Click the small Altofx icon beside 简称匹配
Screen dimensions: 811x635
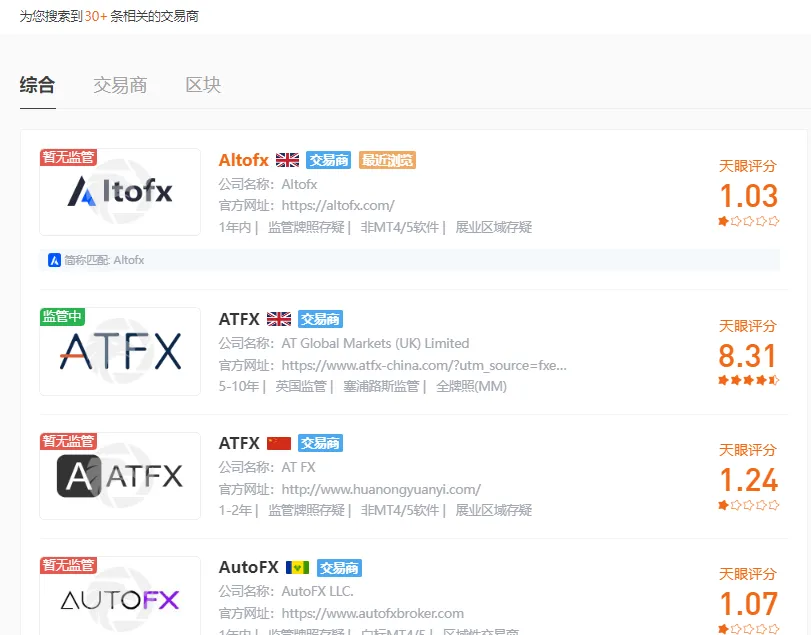[54, 260]
